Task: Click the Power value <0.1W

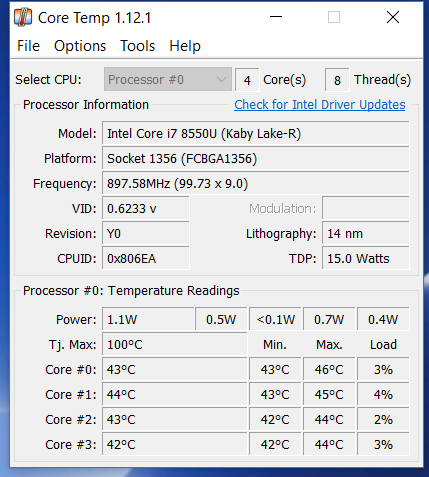Action: [275, 319]
